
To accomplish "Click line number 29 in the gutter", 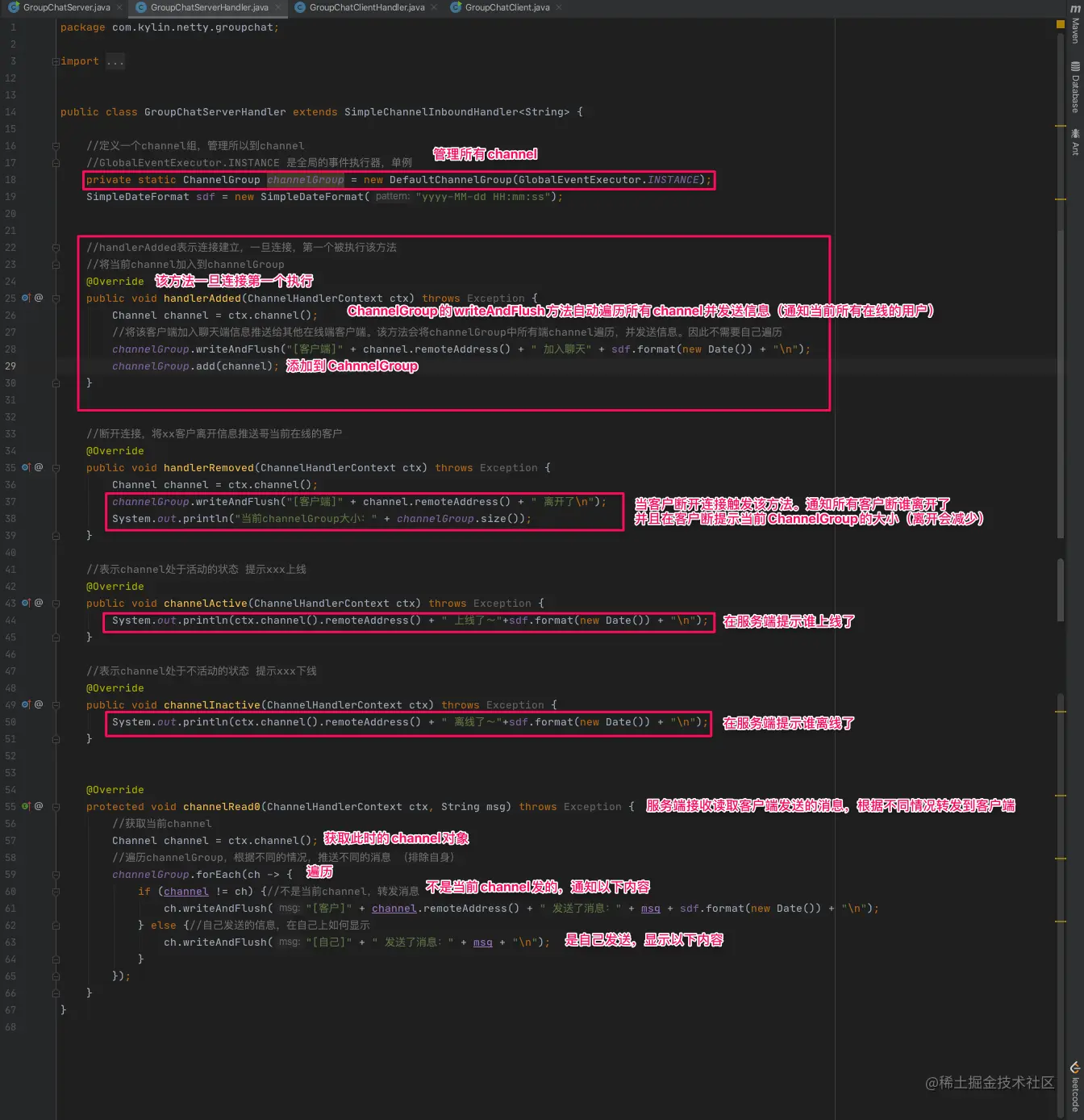I will tap(10, 366).
